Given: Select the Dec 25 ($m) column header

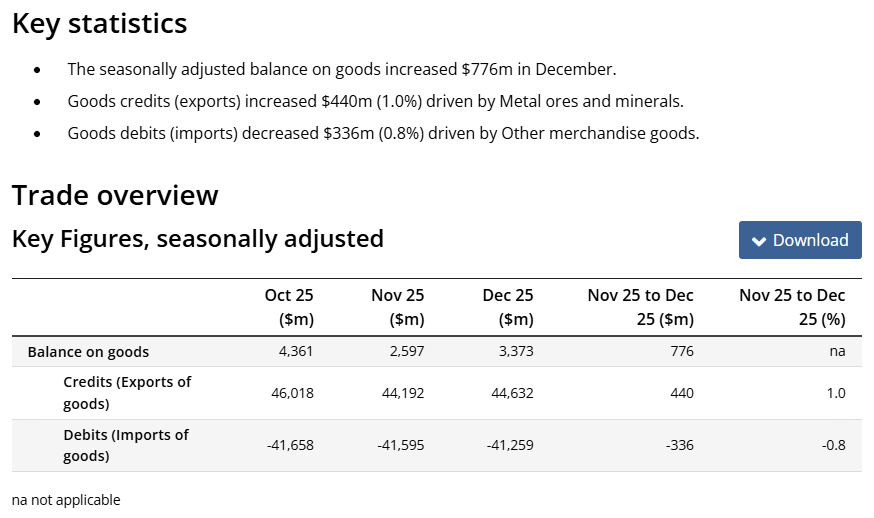Looking at the screenshot, I should [x=507, y=307].
